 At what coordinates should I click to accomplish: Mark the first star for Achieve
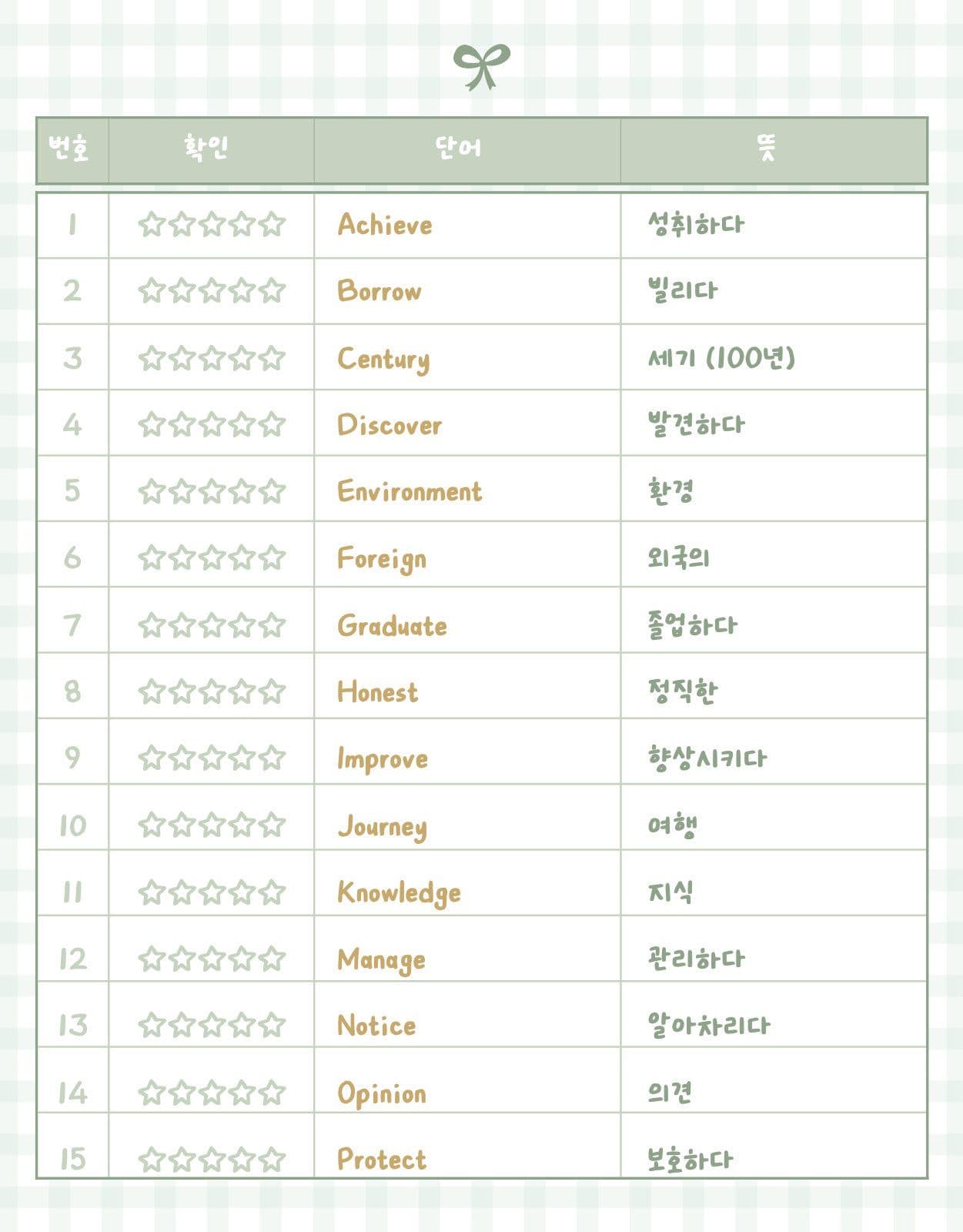[152, 224]
